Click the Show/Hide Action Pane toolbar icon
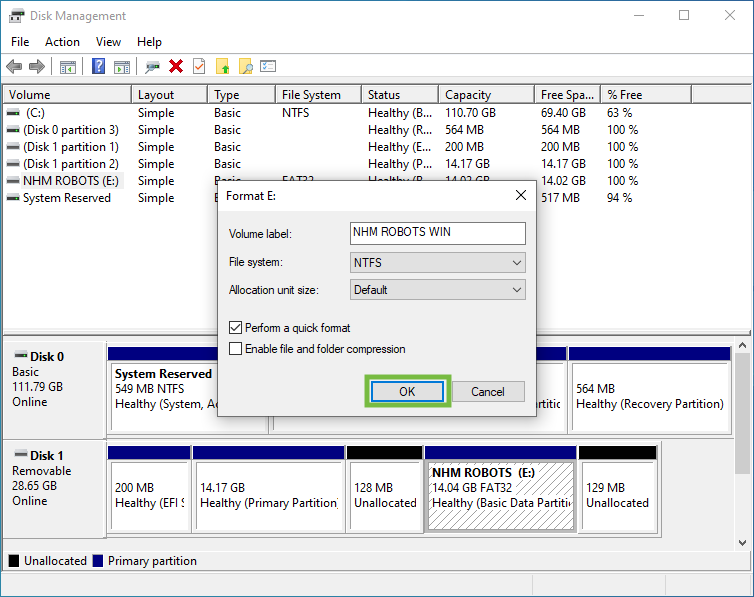 point(122,67)
